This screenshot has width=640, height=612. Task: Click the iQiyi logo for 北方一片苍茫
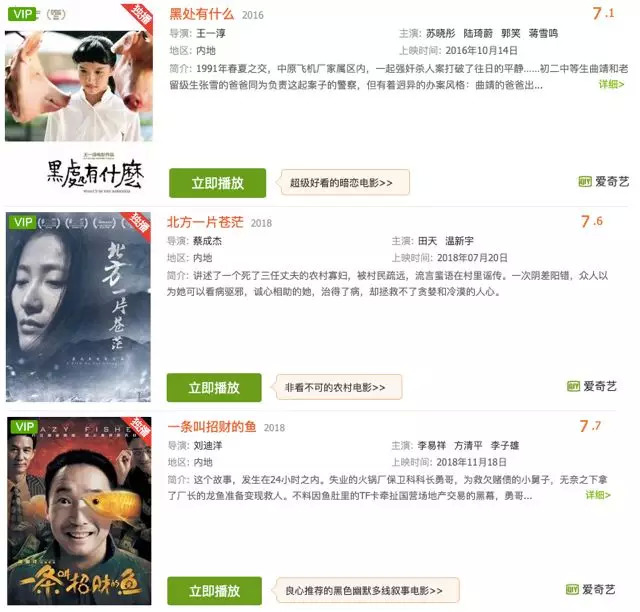tap(592, 386)
